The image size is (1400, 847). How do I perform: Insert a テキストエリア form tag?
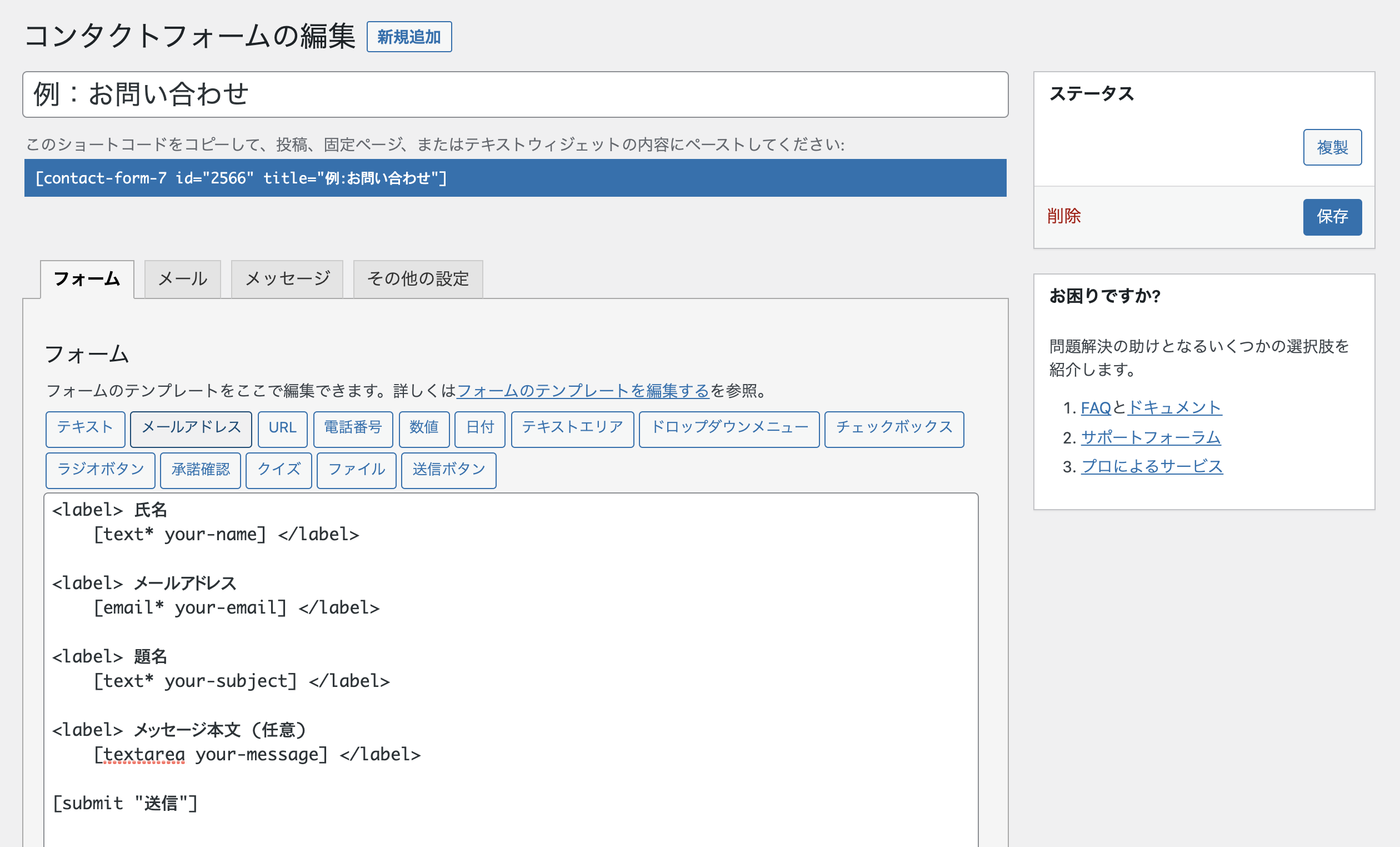[x=572, y=429]
